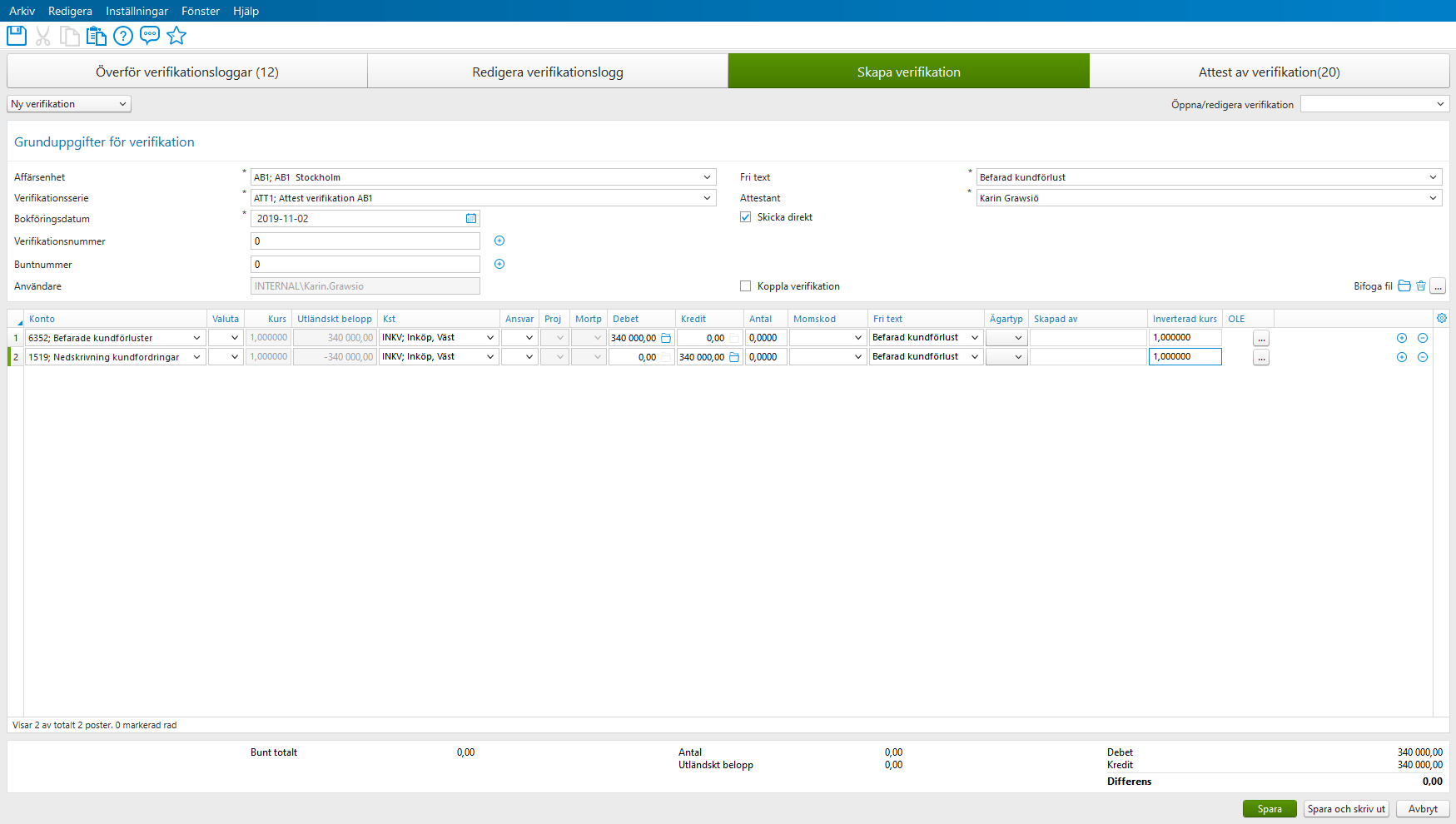The image size is (1456, 824).
Task: Open the Affärsenhet dropdown
Action: (708, 176)
